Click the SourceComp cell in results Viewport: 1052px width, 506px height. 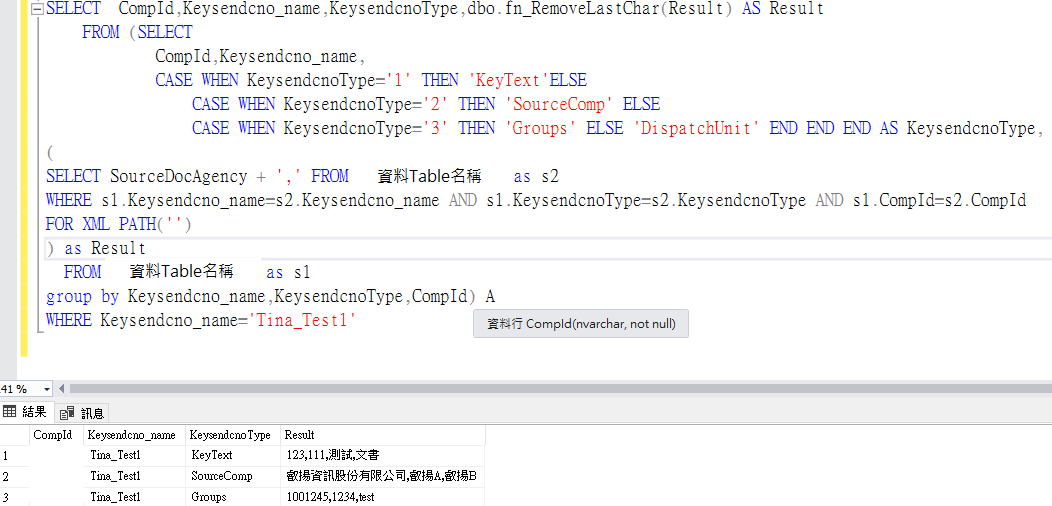click(233, 476)
